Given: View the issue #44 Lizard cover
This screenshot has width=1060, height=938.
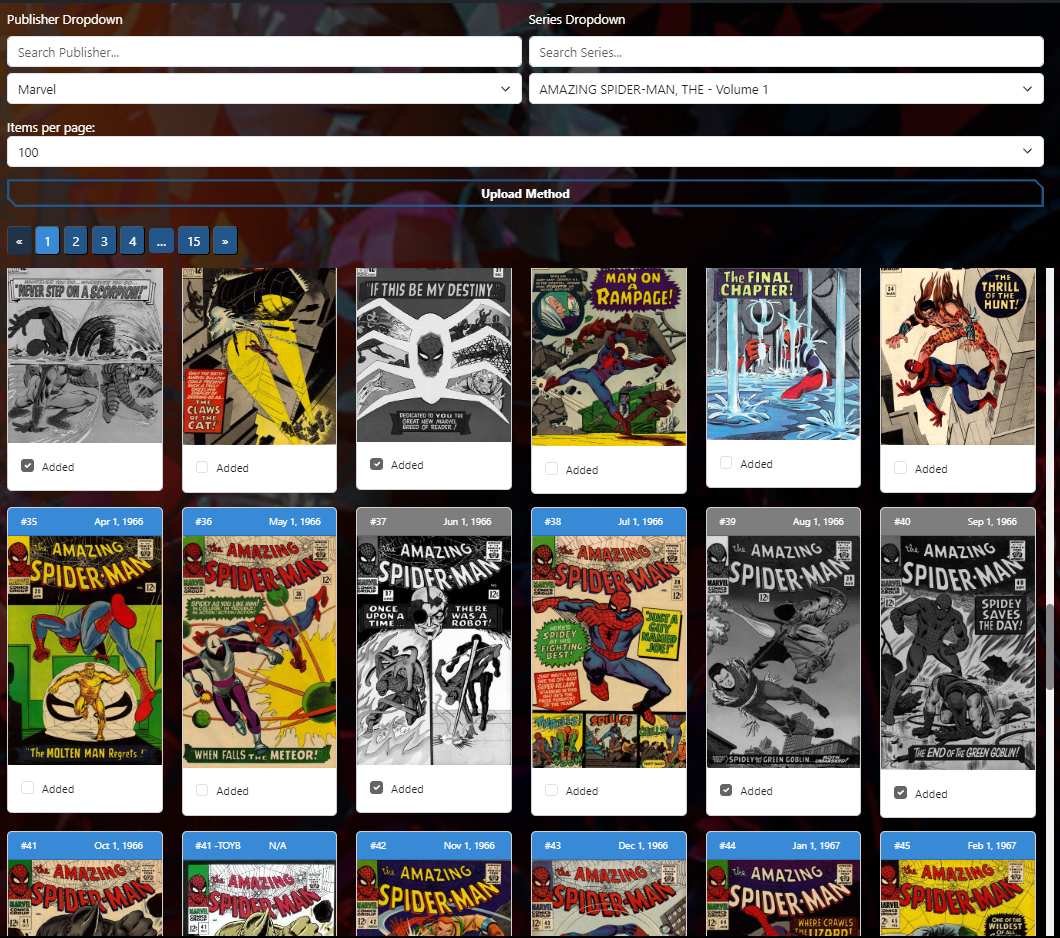Looking at the screenshot, I should click(x=784, y=898).
